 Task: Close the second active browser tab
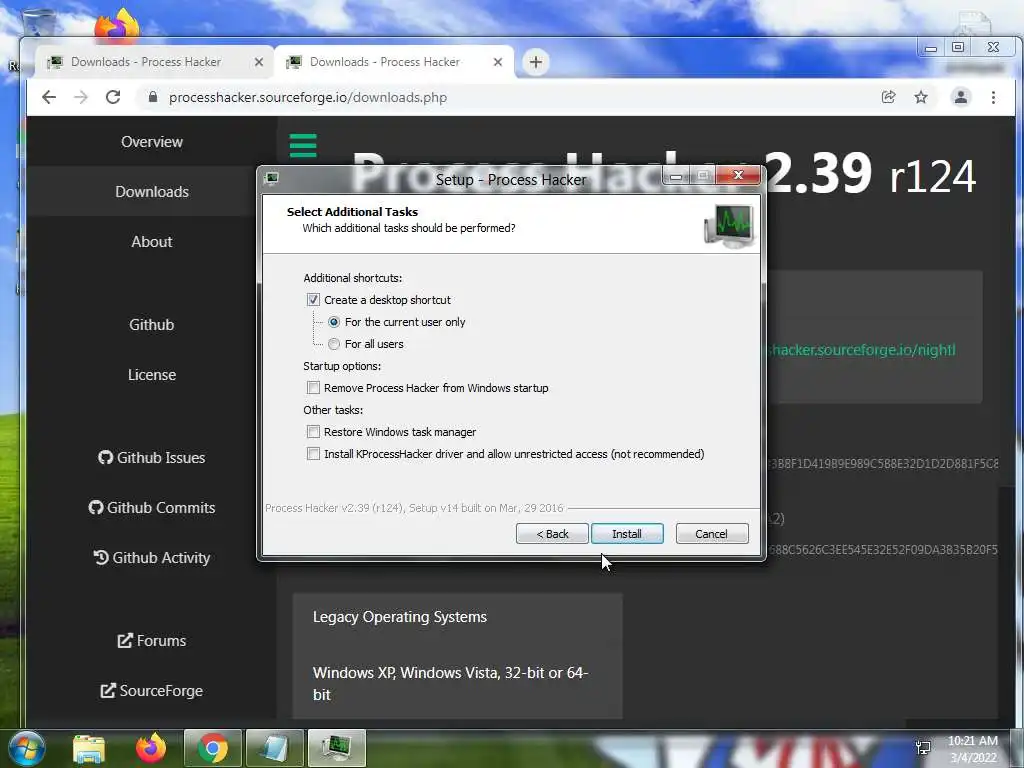498,62
